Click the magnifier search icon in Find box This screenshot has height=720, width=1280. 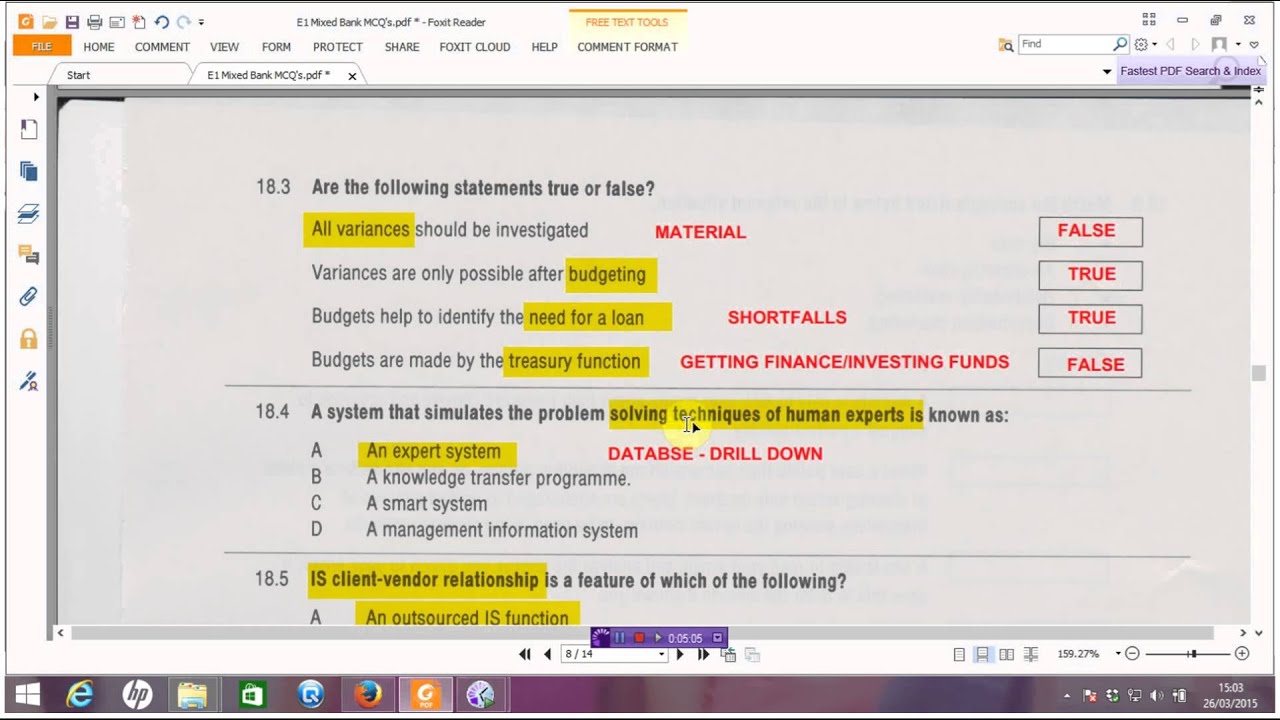pos(1120,44)
